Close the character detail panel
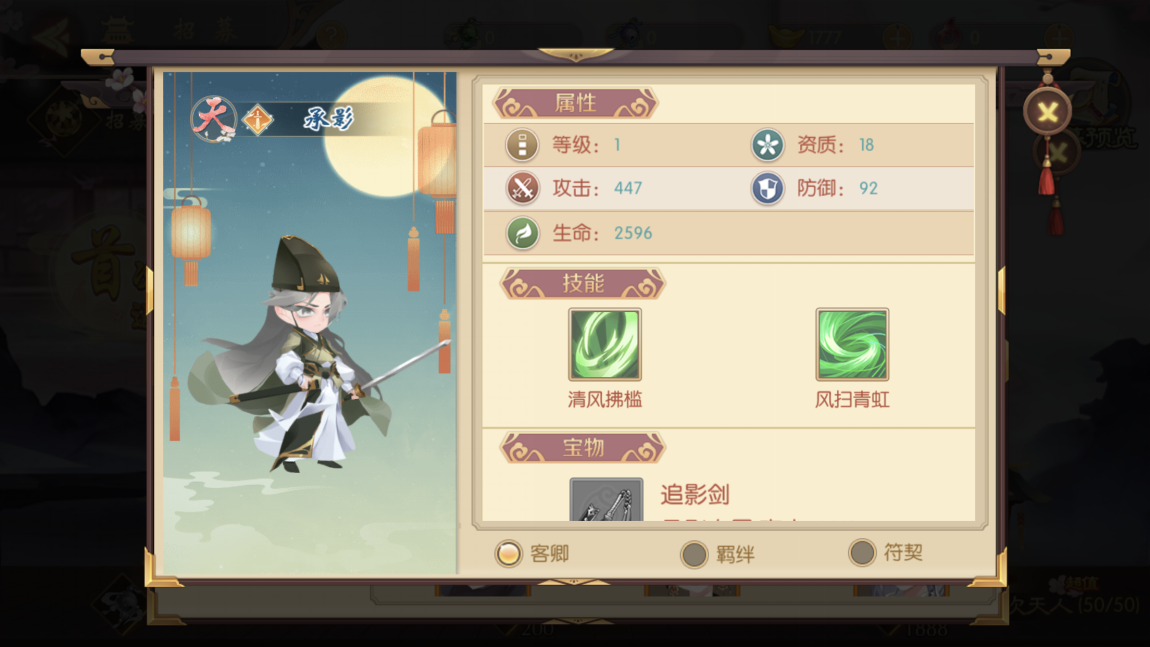1150x647 pixels. click(x=1047, y=112)
